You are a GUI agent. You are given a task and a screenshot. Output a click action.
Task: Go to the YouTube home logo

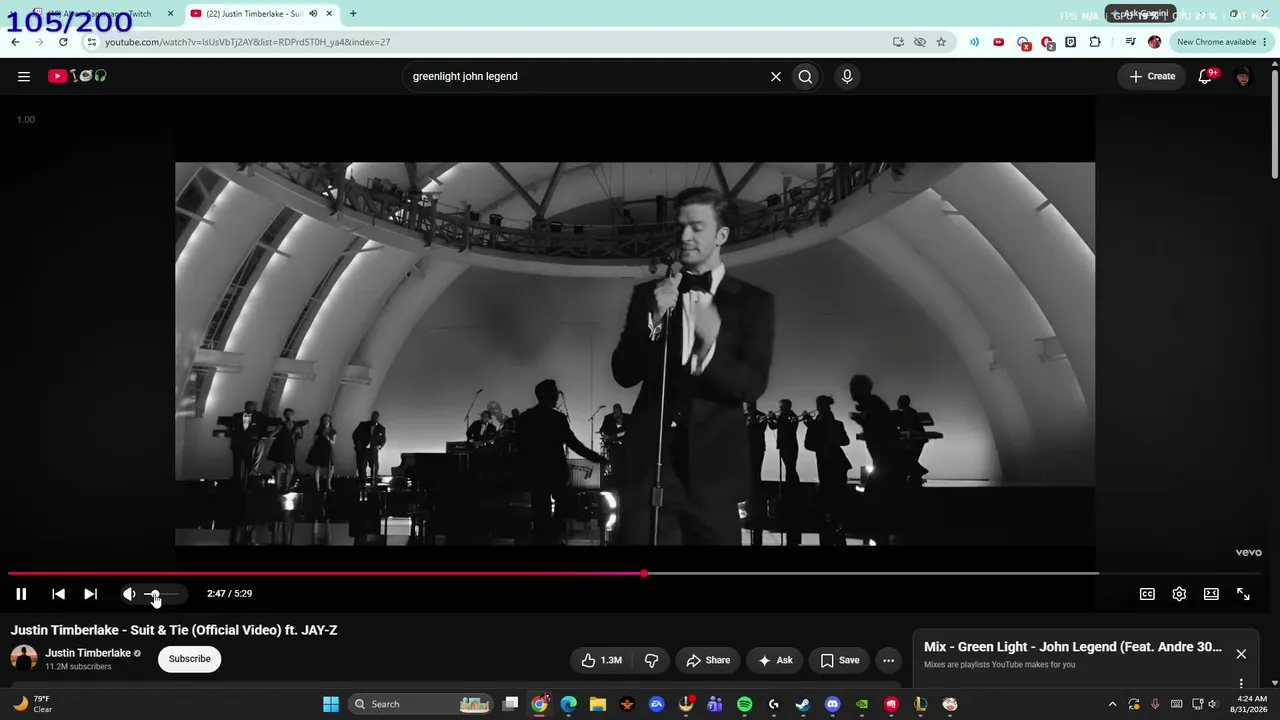click(x=77, y=76)
